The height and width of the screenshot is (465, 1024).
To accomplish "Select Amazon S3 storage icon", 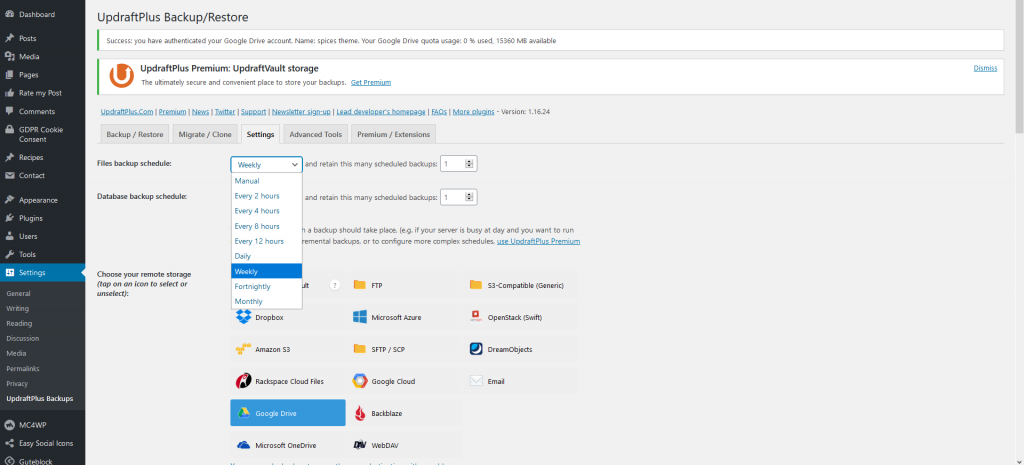I will (244, 349).
